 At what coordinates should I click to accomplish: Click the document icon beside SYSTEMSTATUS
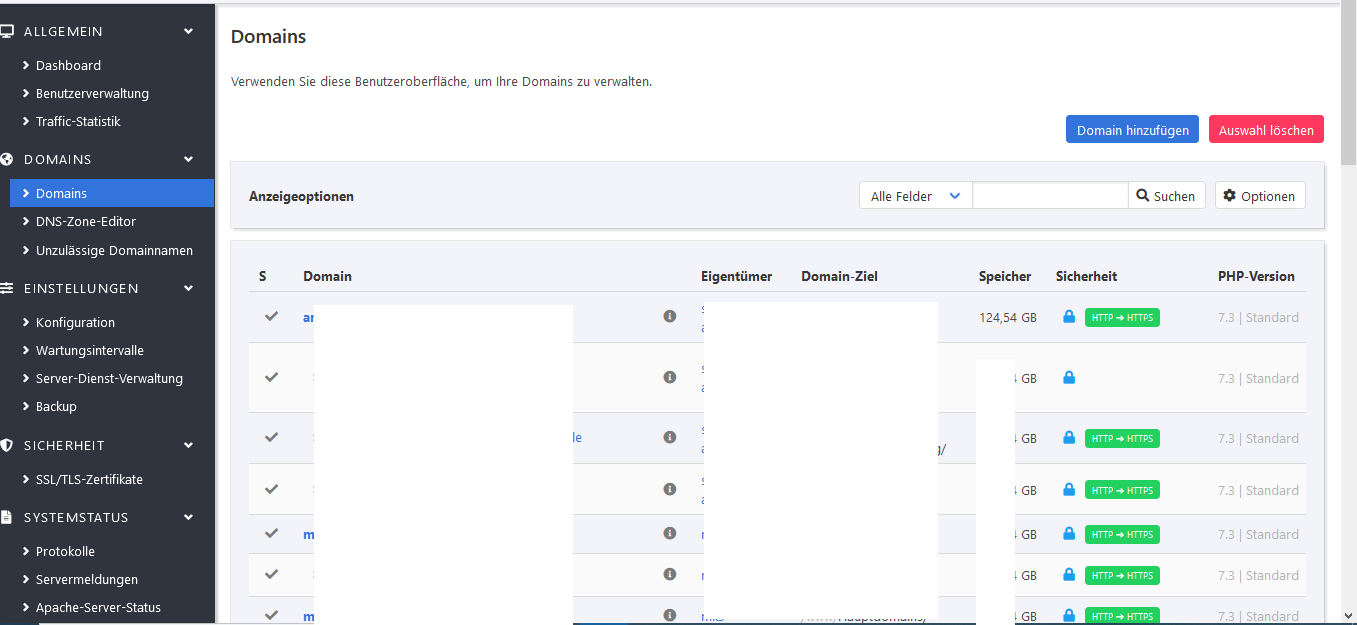tap(7, 517)
